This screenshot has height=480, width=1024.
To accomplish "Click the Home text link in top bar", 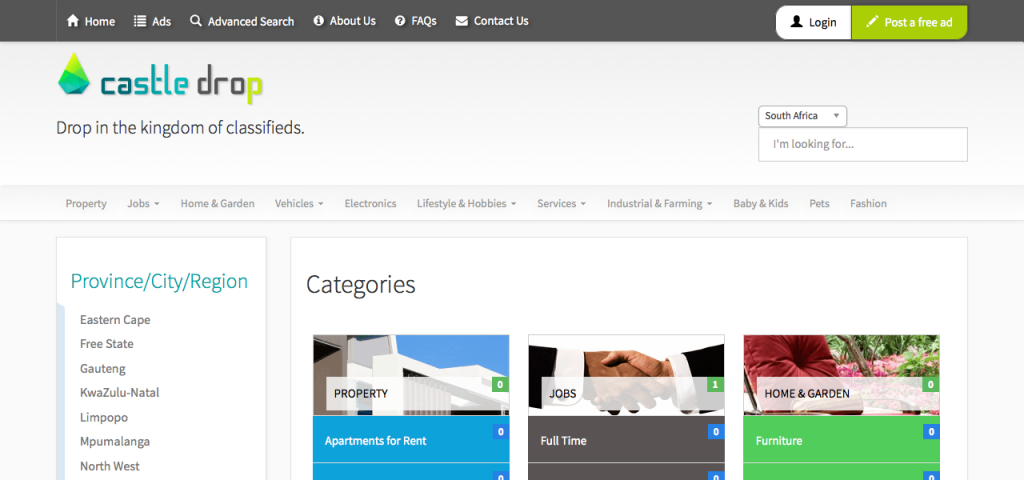I will pos(99,22).
